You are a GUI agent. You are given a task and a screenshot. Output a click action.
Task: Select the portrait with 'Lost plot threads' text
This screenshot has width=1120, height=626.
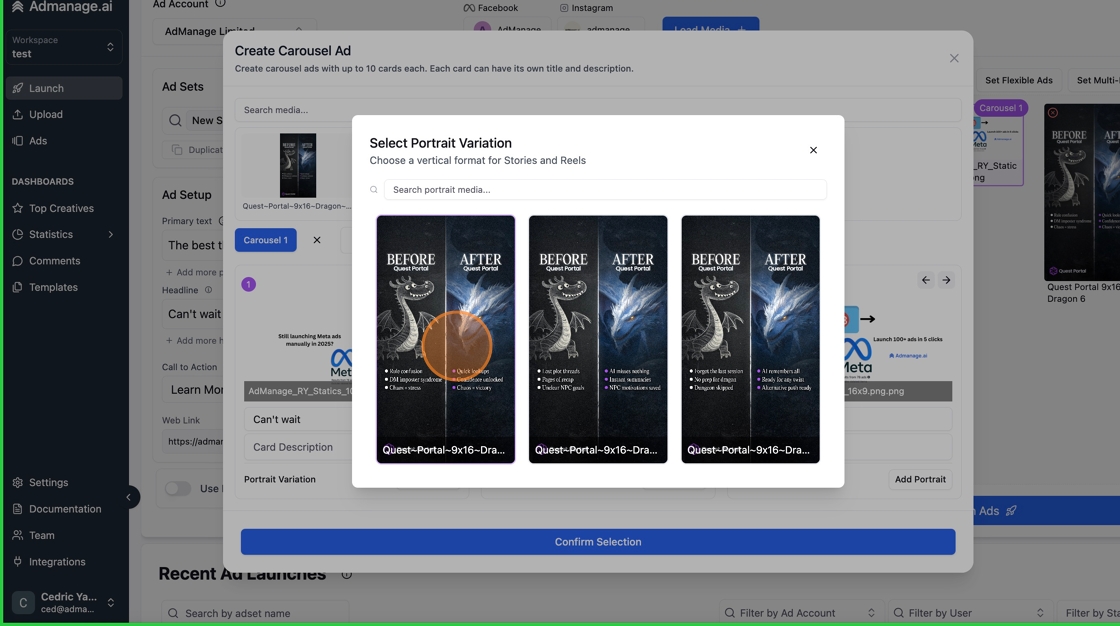[x=598, y=339]
